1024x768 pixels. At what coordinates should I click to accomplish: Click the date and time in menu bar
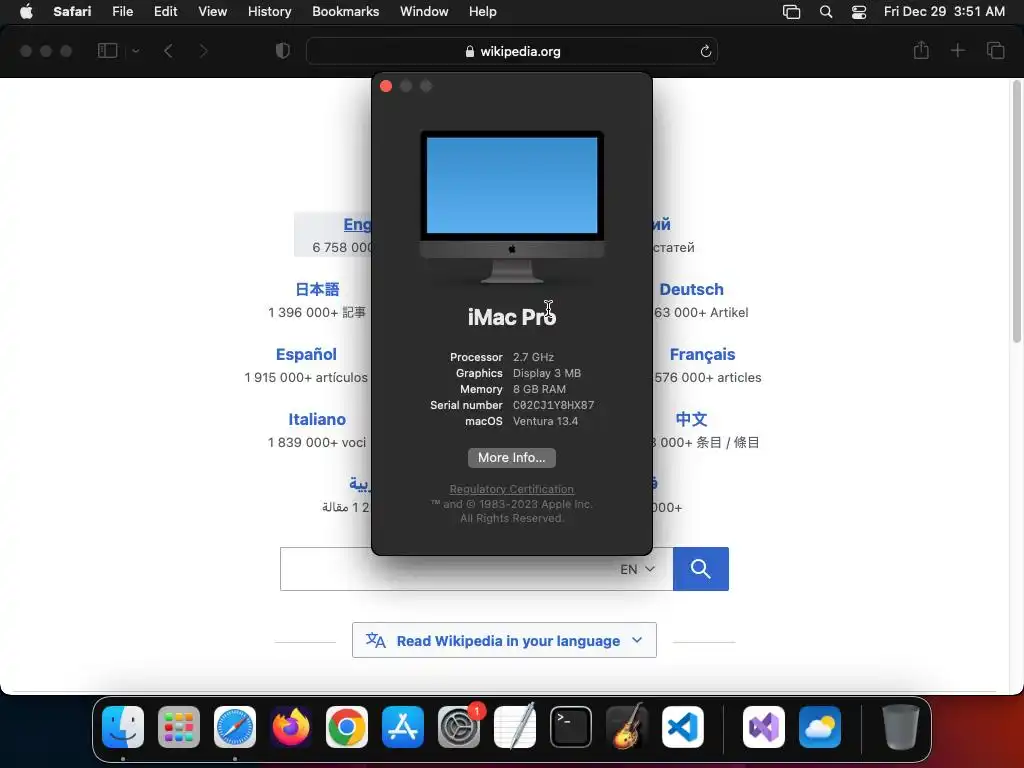point(944,11)
